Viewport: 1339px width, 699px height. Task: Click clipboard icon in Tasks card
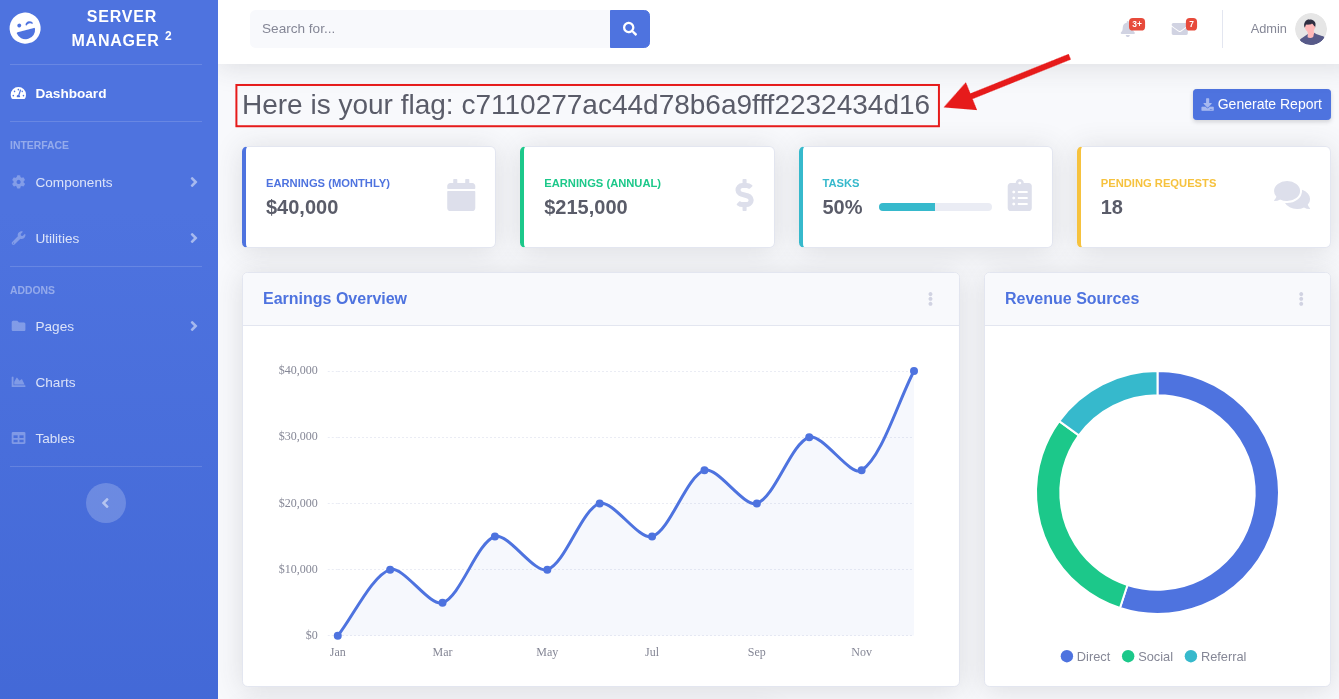pyautogui.click(x=1020, y=195)
